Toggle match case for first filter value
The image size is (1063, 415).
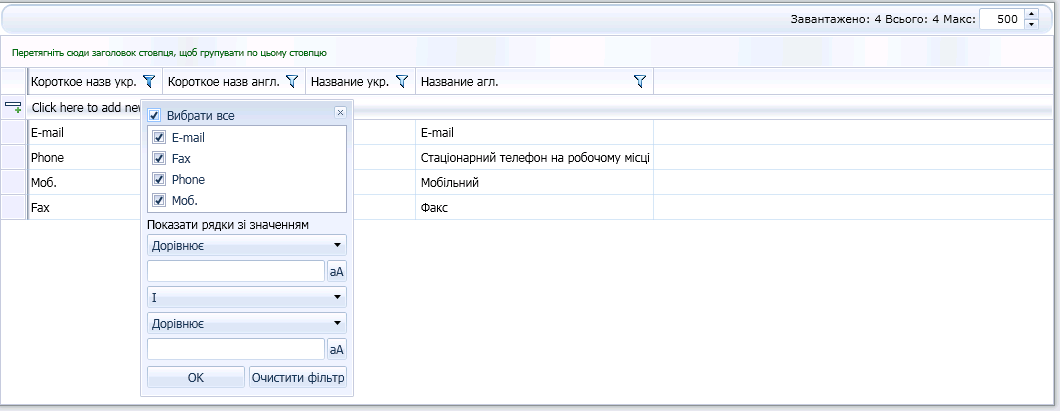pos(337,271)
